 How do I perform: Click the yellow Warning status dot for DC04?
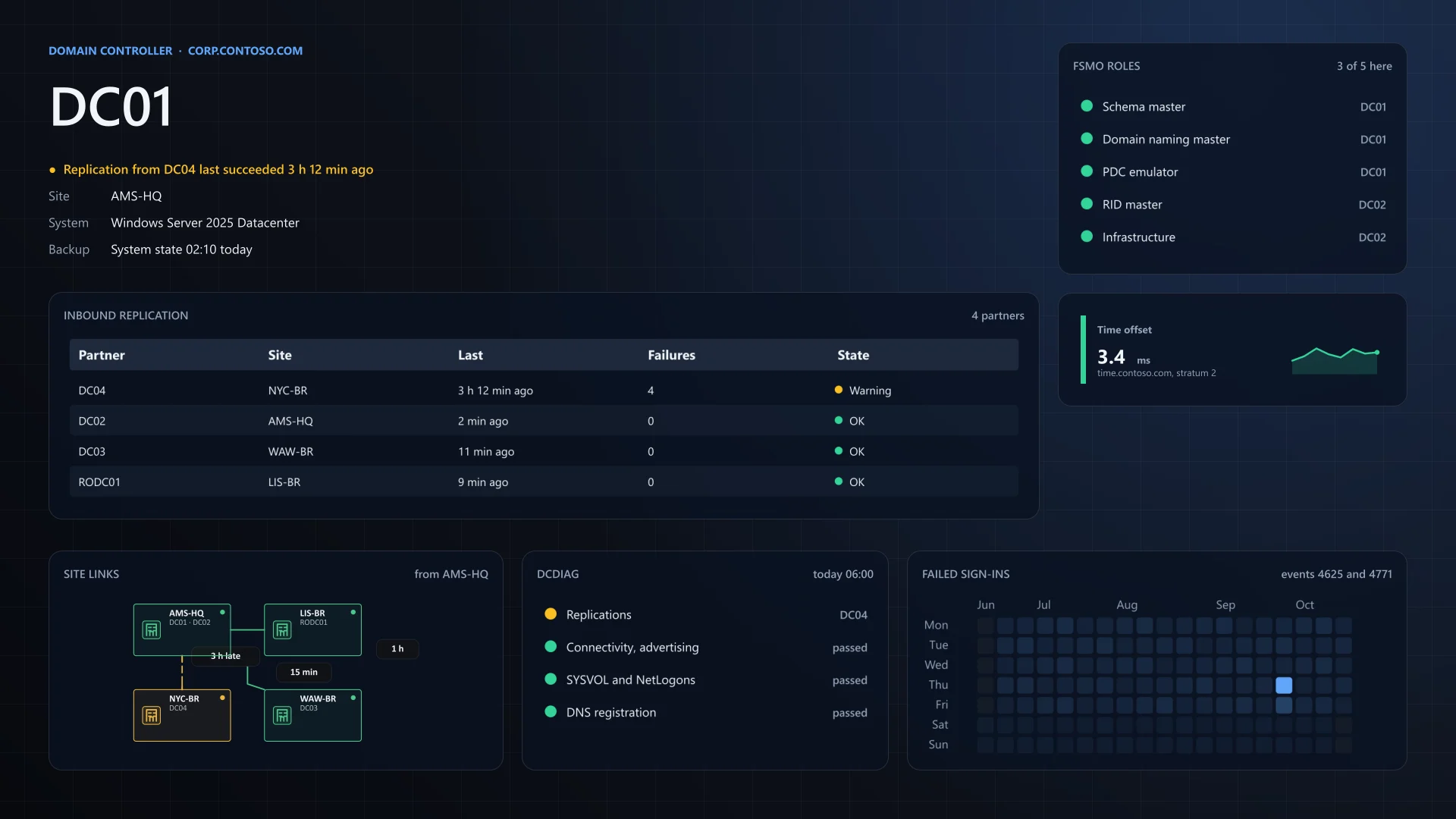[838, 390]
